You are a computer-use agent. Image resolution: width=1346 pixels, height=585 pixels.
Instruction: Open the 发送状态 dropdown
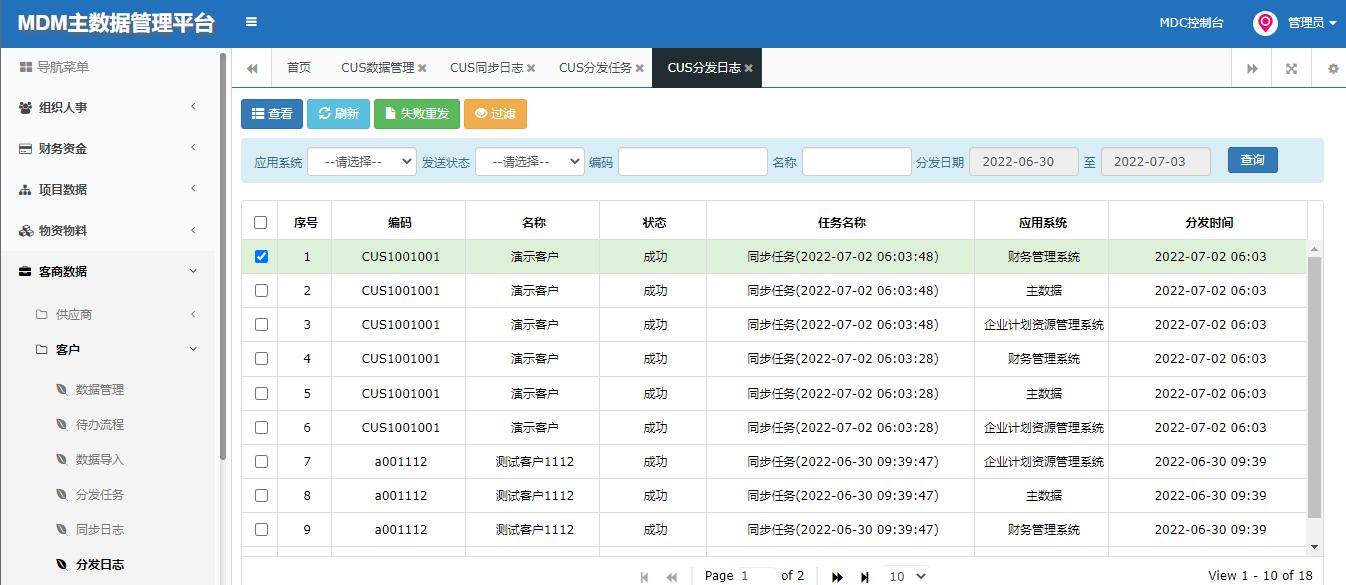530,161
